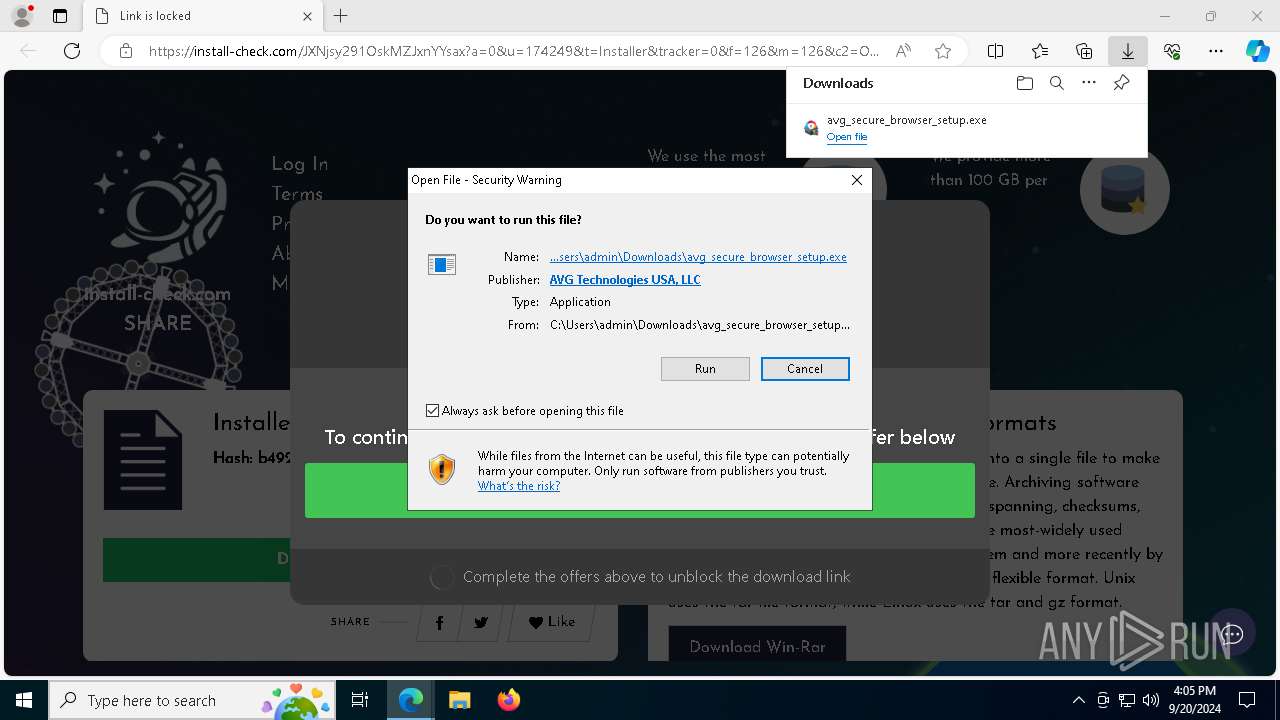The height and width of the screenshot is (720, 1280).
Task: Open the What's the risk? link
Action: point(518,486)
